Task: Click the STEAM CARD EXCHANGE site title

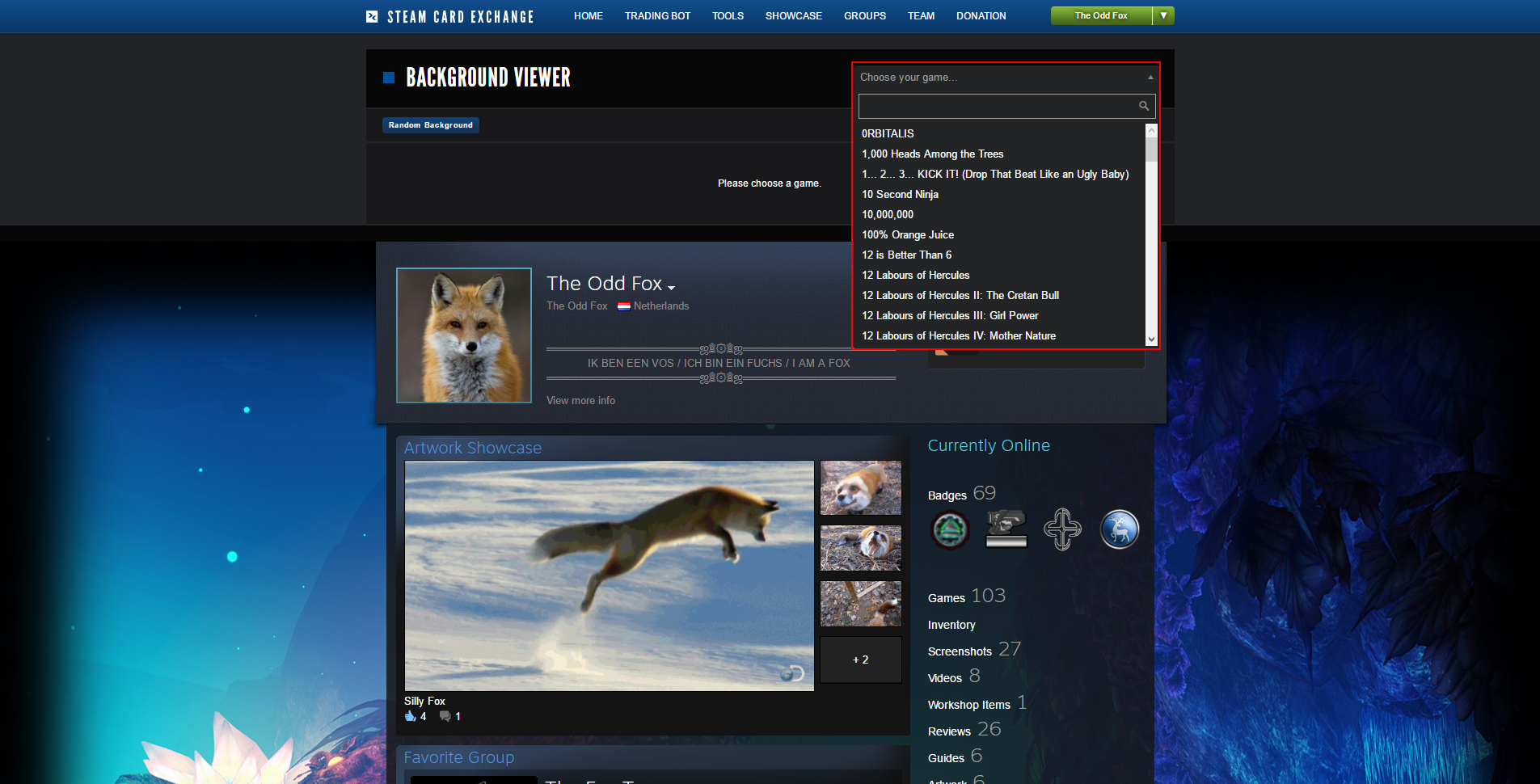Action: pyautogui.click(x=461, y=16)
